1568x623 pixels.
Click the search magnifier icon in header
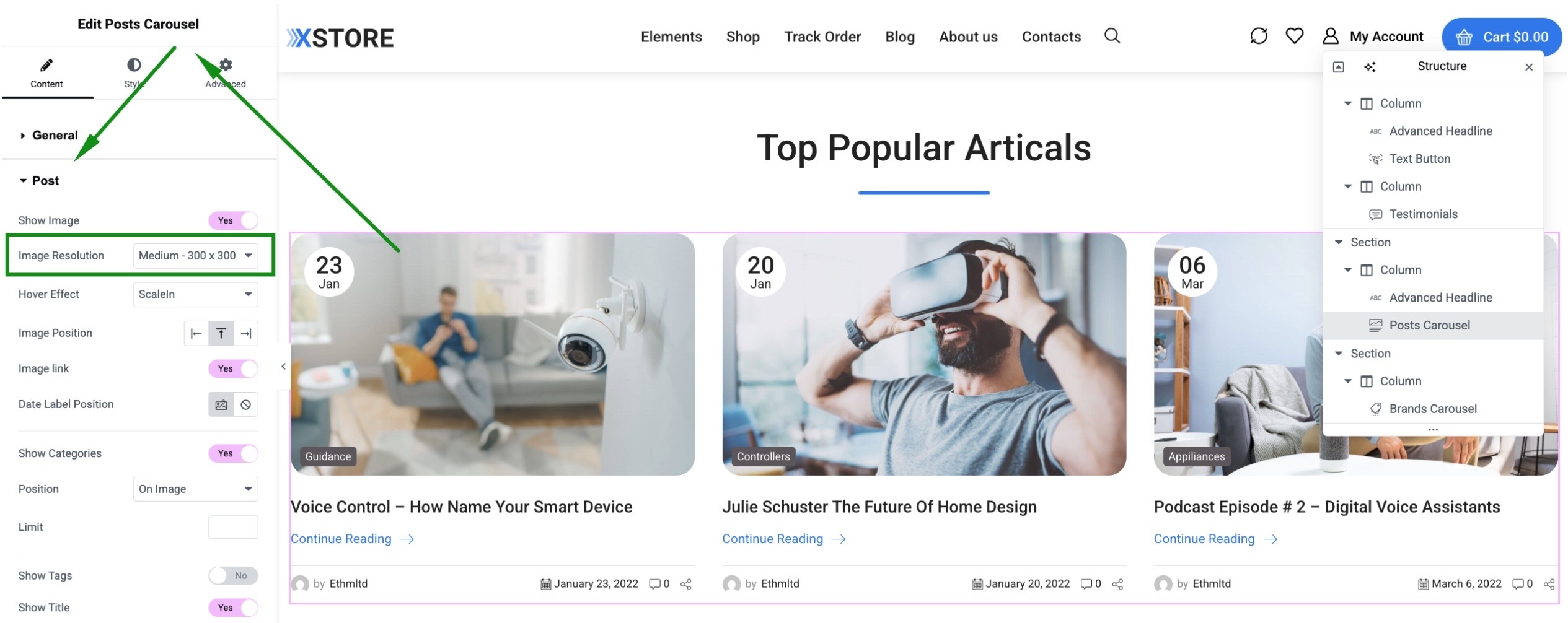(1112, 36)
